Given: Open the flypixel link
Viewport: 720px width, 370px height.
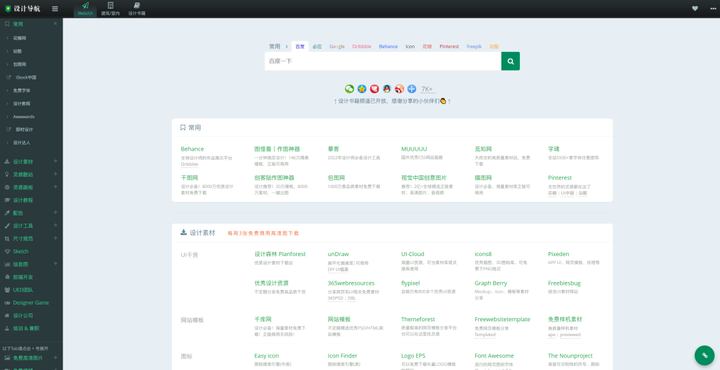Looking at the screenshot, I should tap(411, 283).
